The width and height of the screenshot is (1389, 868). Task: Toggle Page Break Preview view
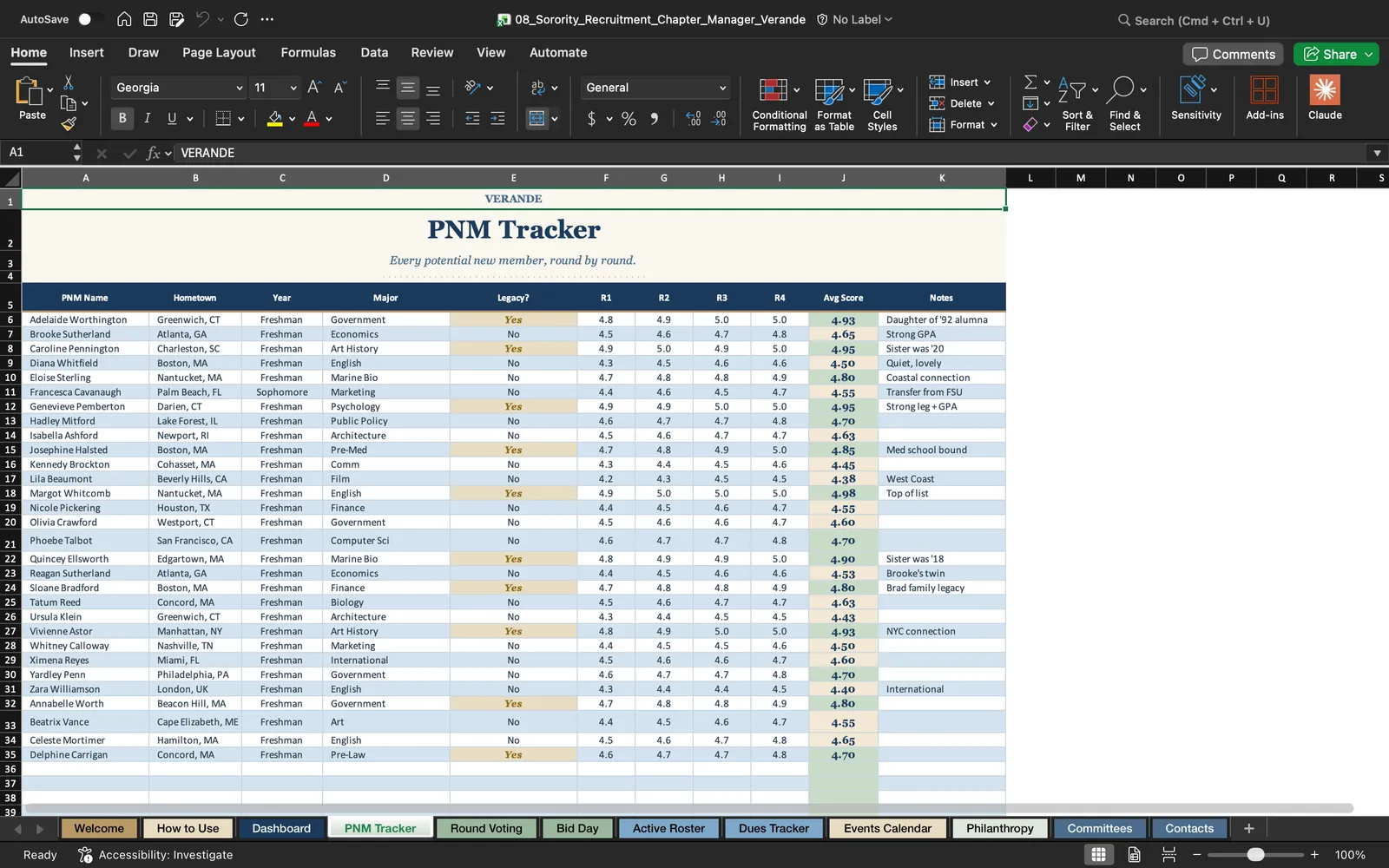(x=1169, y=854)
